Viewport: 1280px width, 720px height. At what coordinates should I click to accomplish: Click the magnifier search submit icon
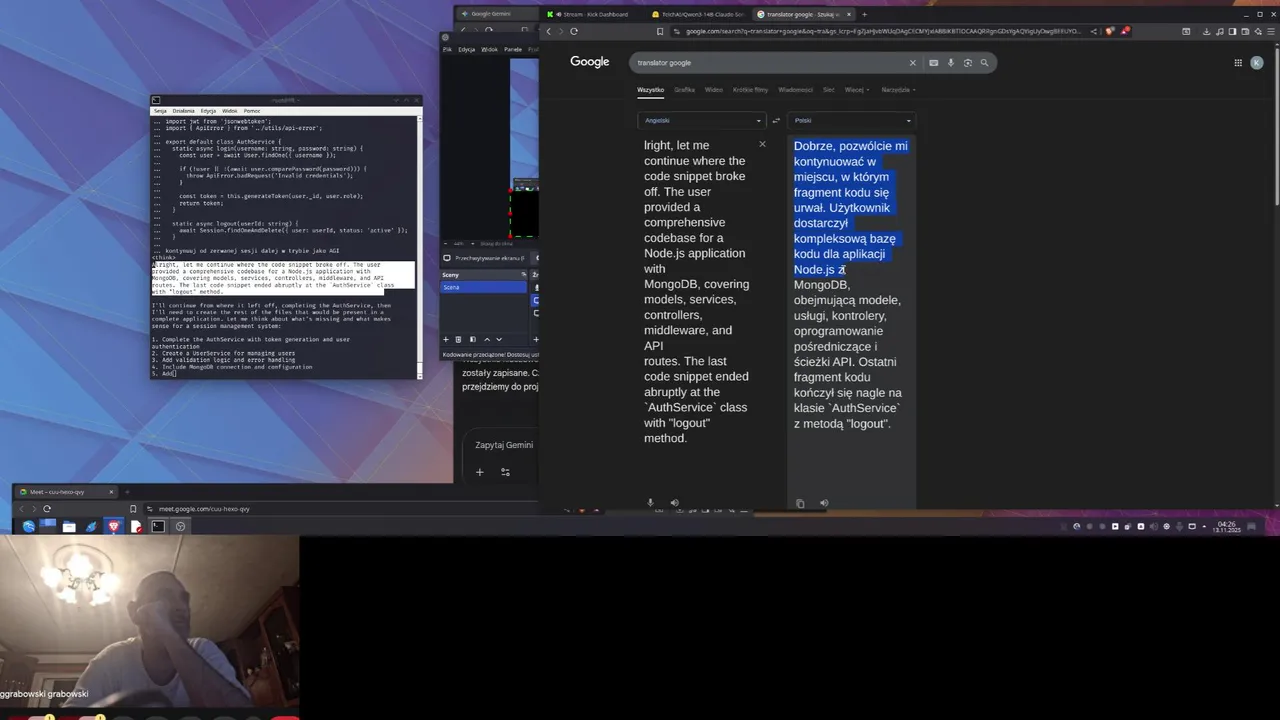pyautogui.click(x=984, y=63)
